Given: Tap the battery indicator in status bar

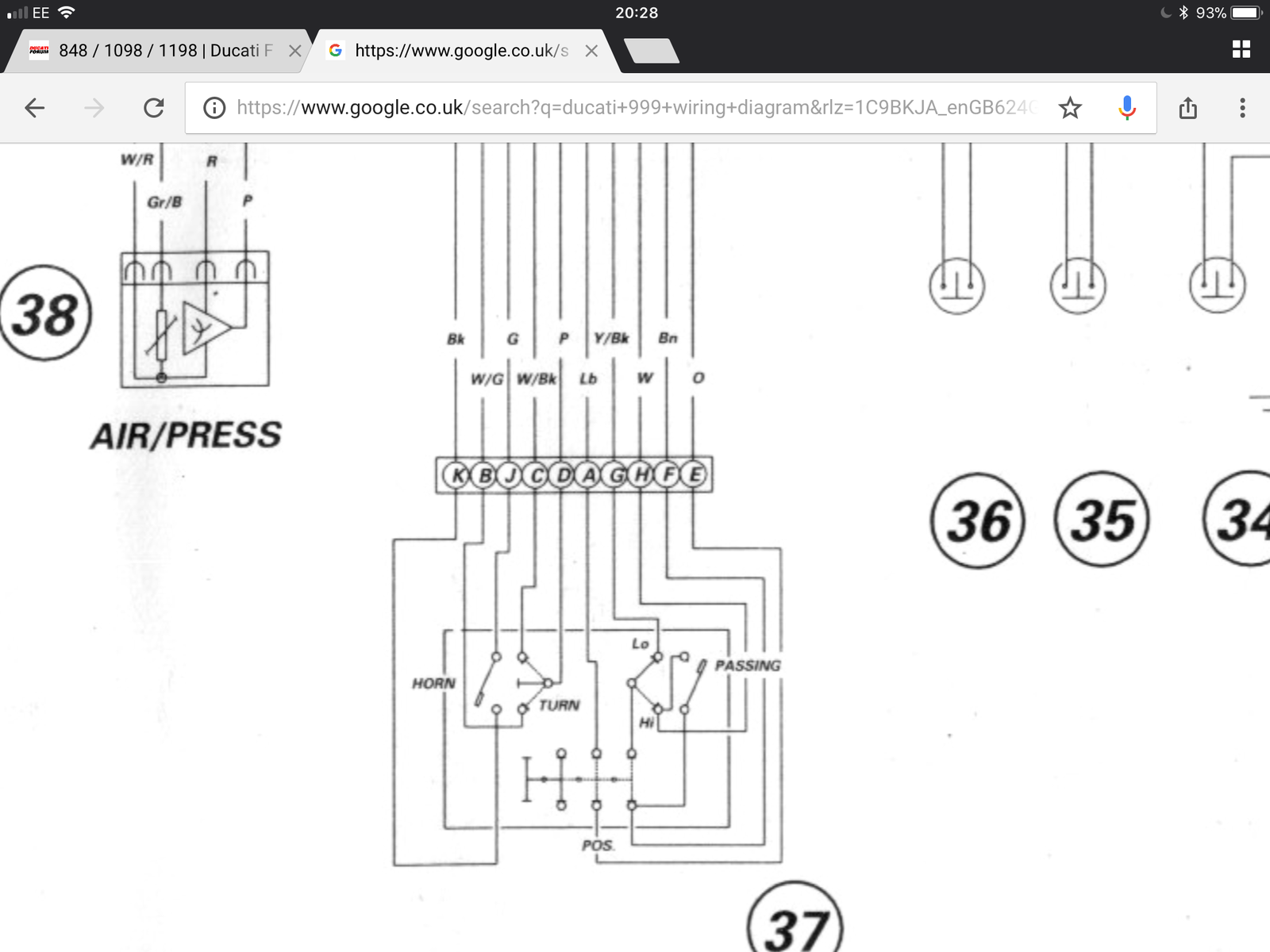Looking at the screenshot, I should [1245, 13].
